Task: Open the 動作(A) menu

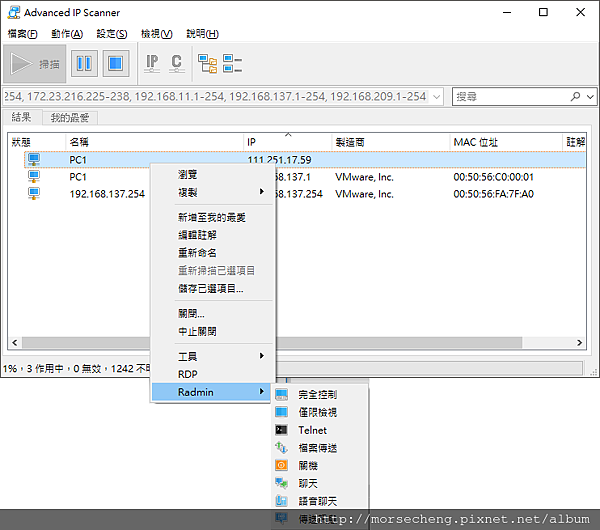Action: (x=67, y=34)
